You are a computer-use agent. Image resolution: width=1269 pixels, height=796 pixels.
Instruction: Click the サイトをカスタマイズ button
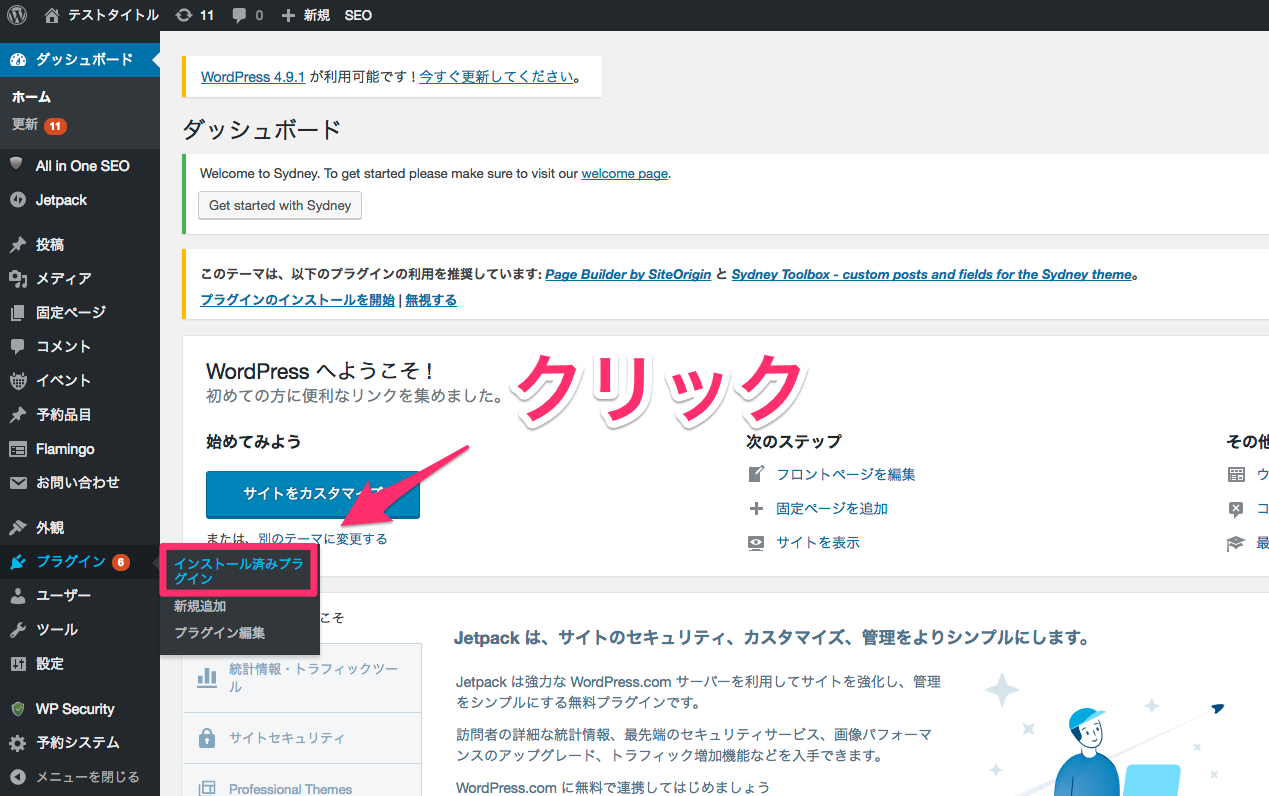[313, 494]
